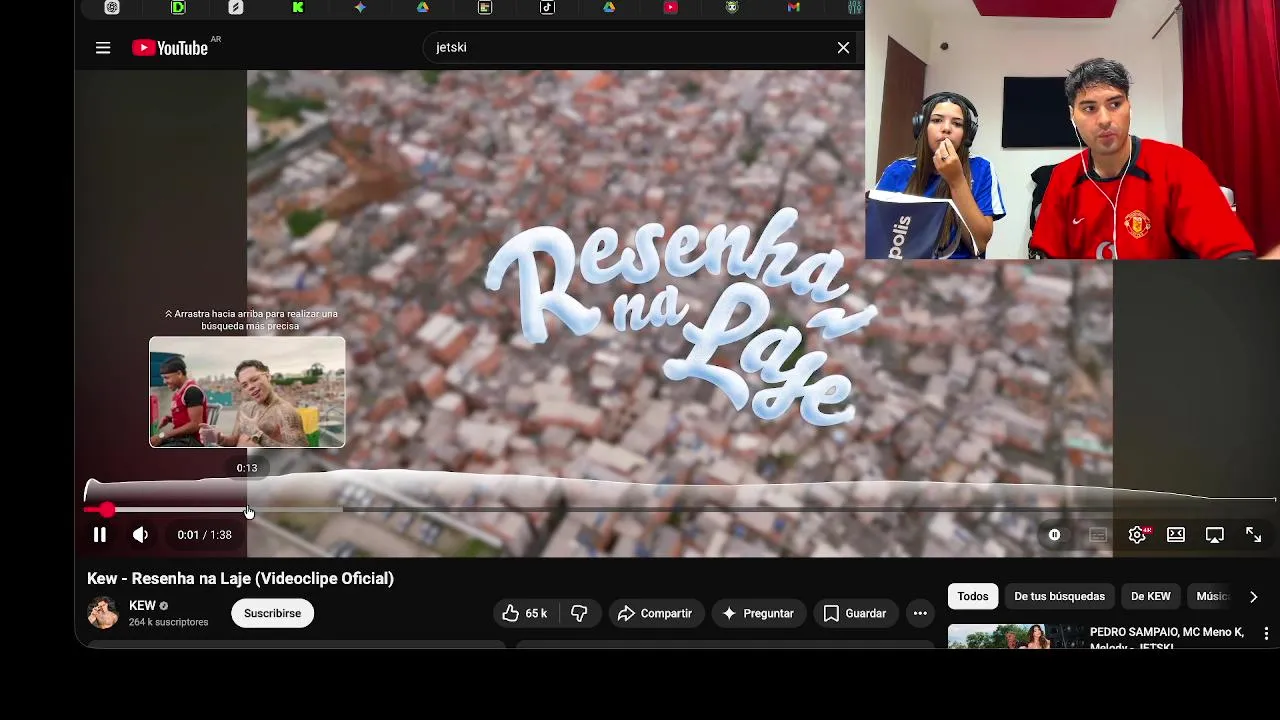Click the 264 k suscriptores text
Image resolution: width=1280 pixels, height=720 pixels.
[x=168, y=622]
